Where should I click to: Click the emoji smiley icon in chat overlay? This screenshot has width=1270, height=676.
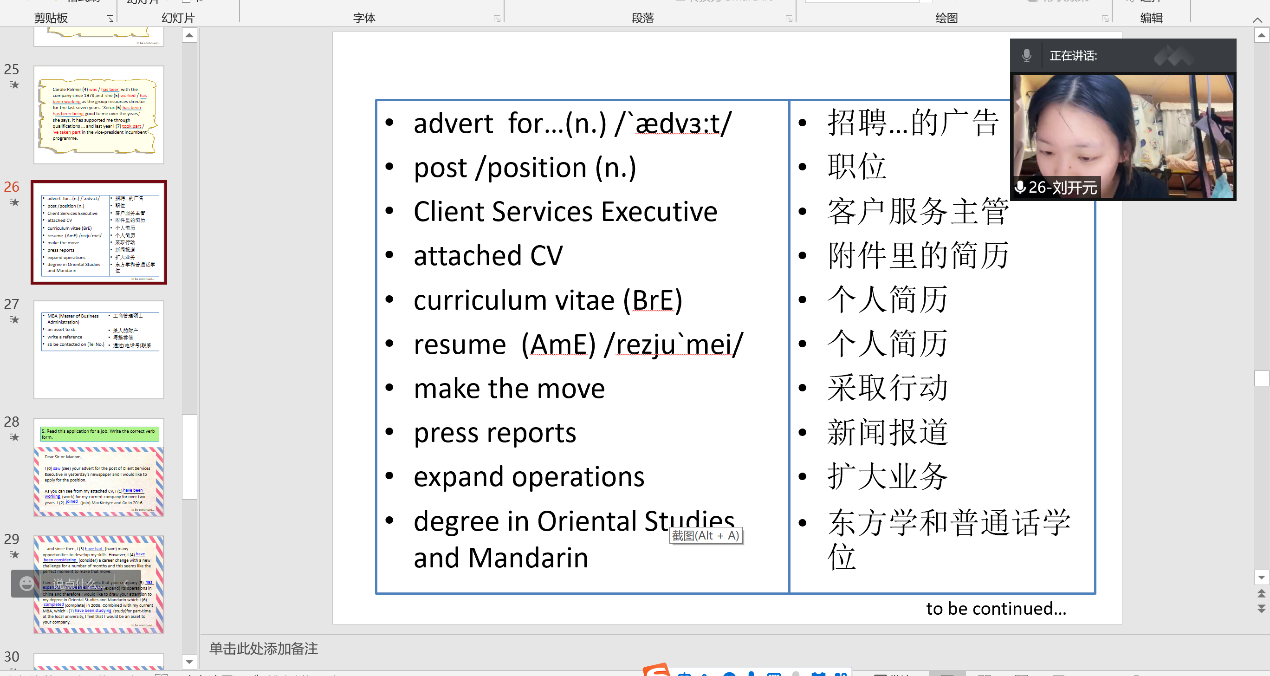[27, 584]
